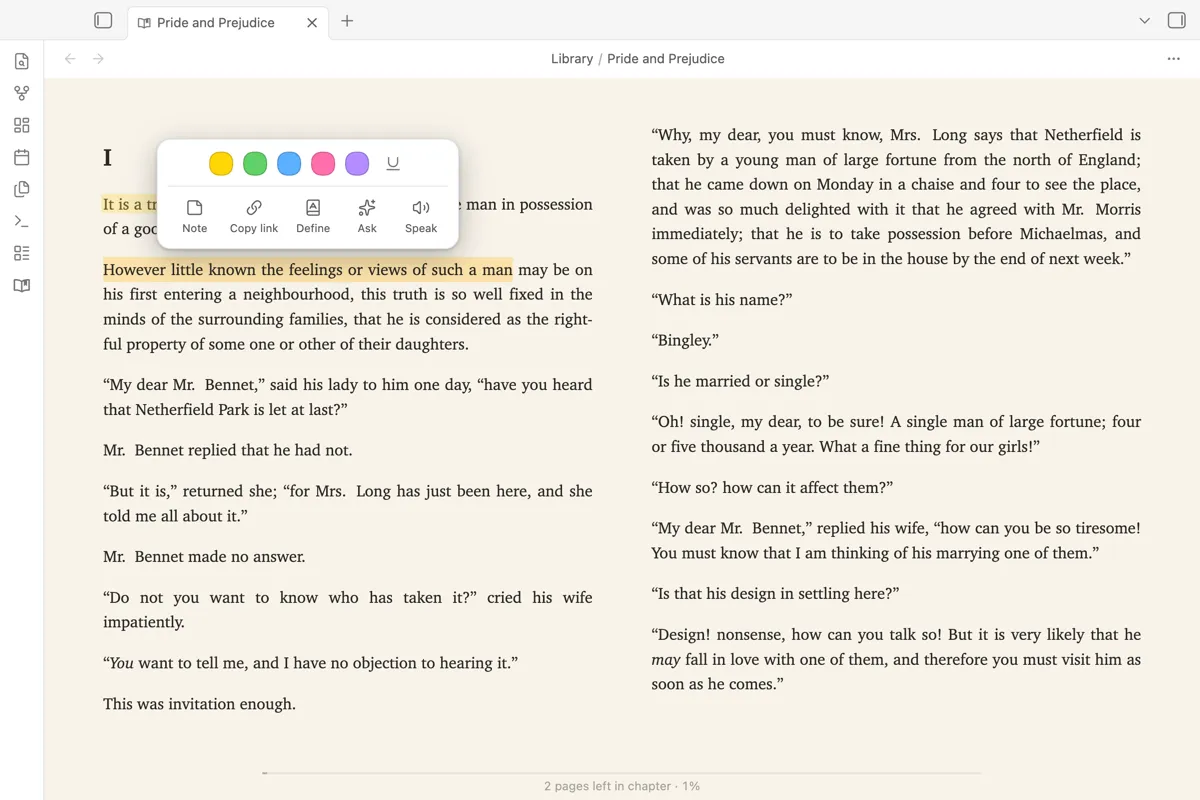
Task: Close the Pride and Prejudice tab
Action: tap(312, 22)
